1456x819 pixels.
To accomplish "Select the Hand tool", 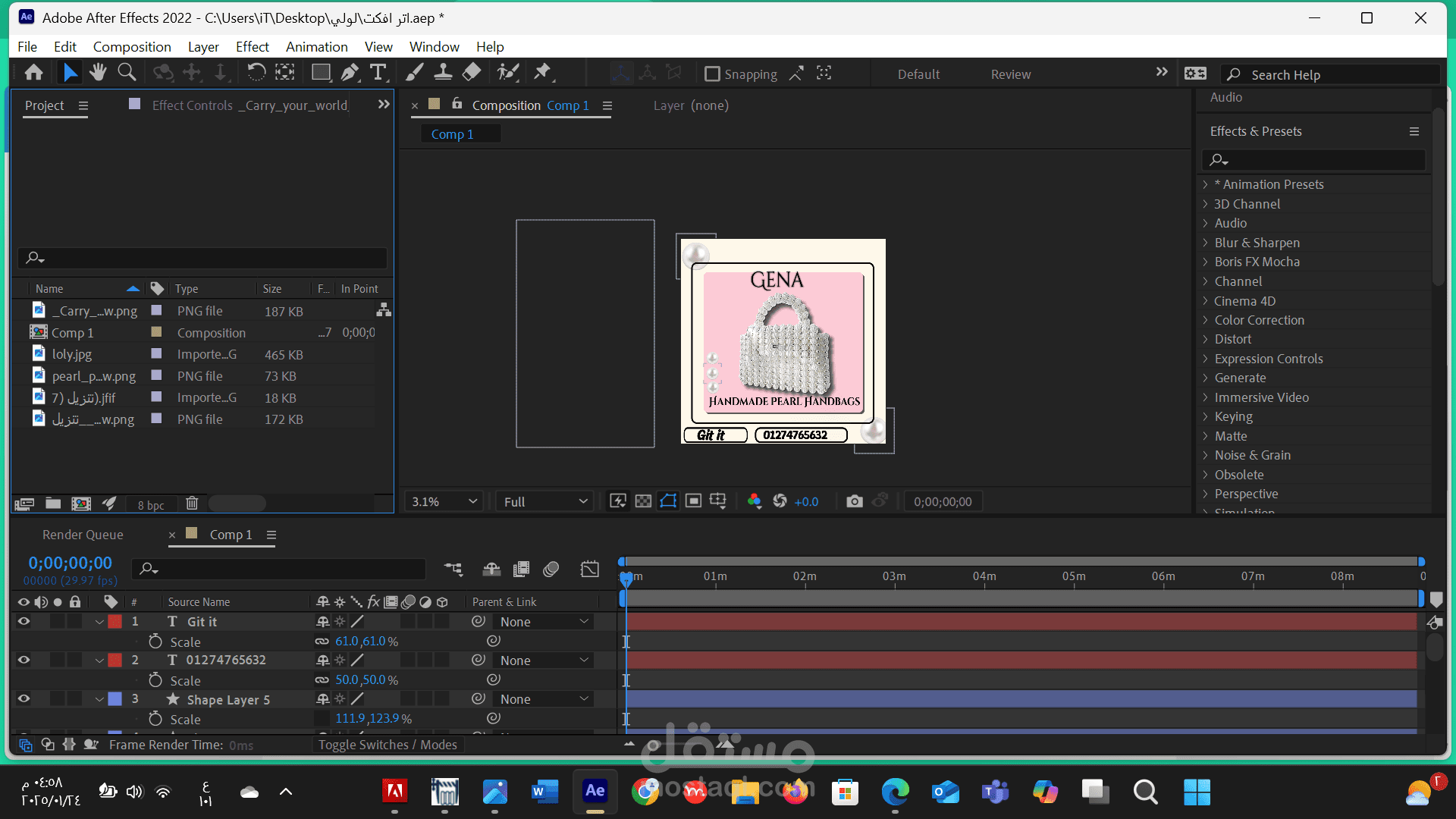I will pos(98,73).
